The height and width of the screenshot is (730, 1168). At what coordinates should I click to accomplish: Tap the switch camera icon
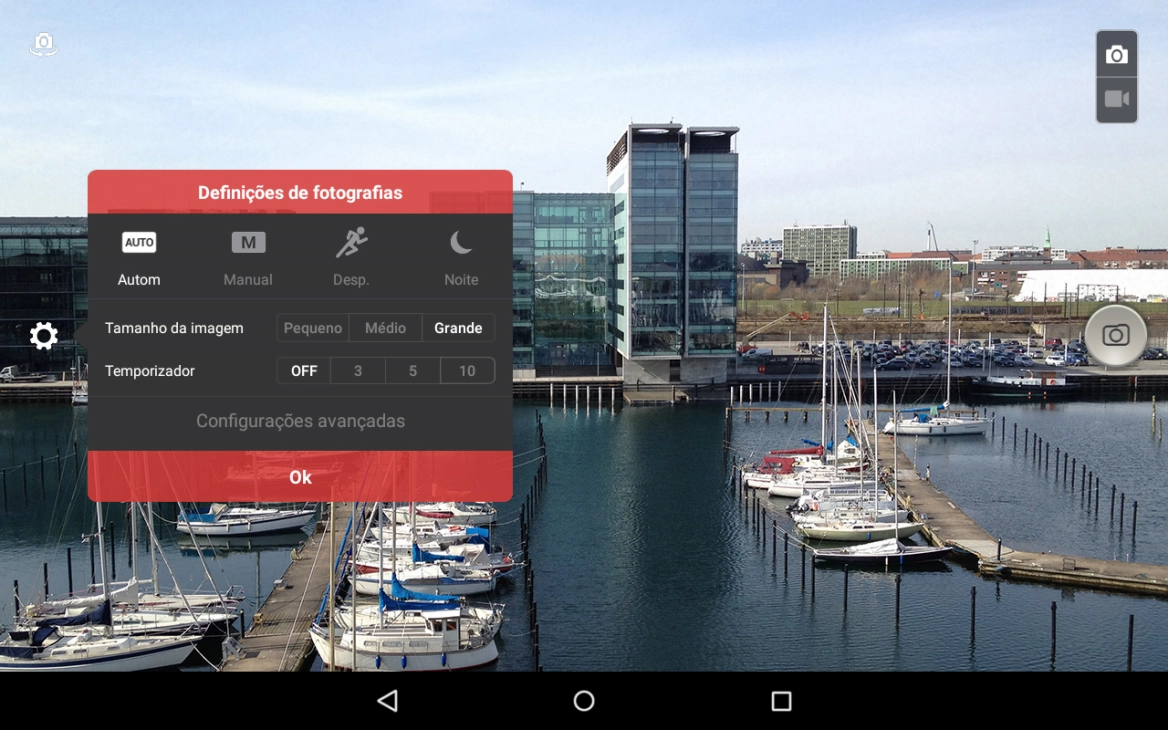pos(43,44)
